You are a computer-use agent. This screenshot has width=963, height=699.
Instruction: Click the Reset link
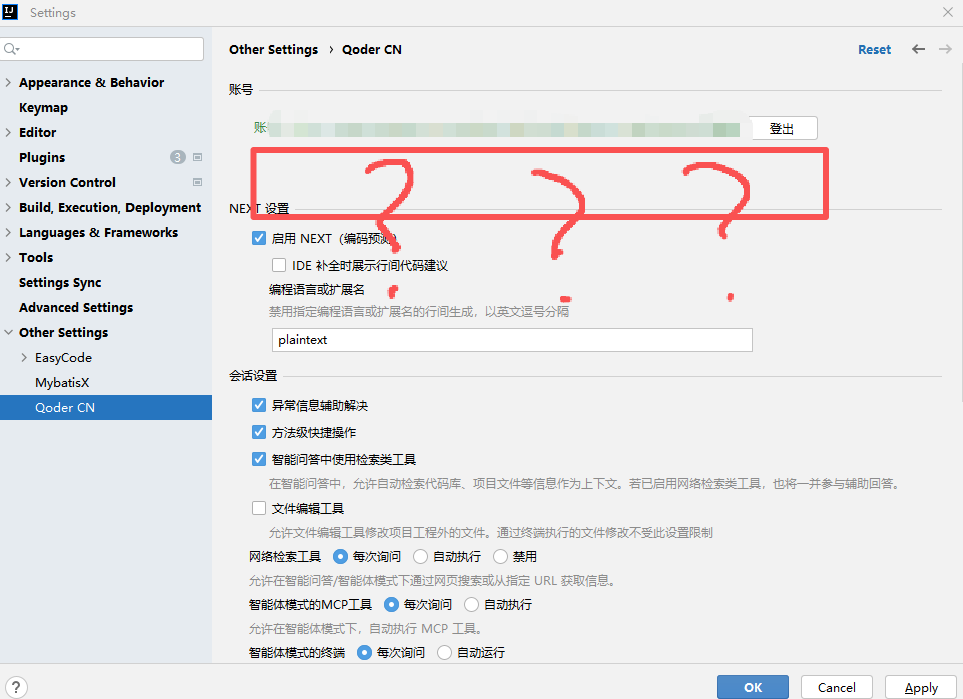coord(875,50)
